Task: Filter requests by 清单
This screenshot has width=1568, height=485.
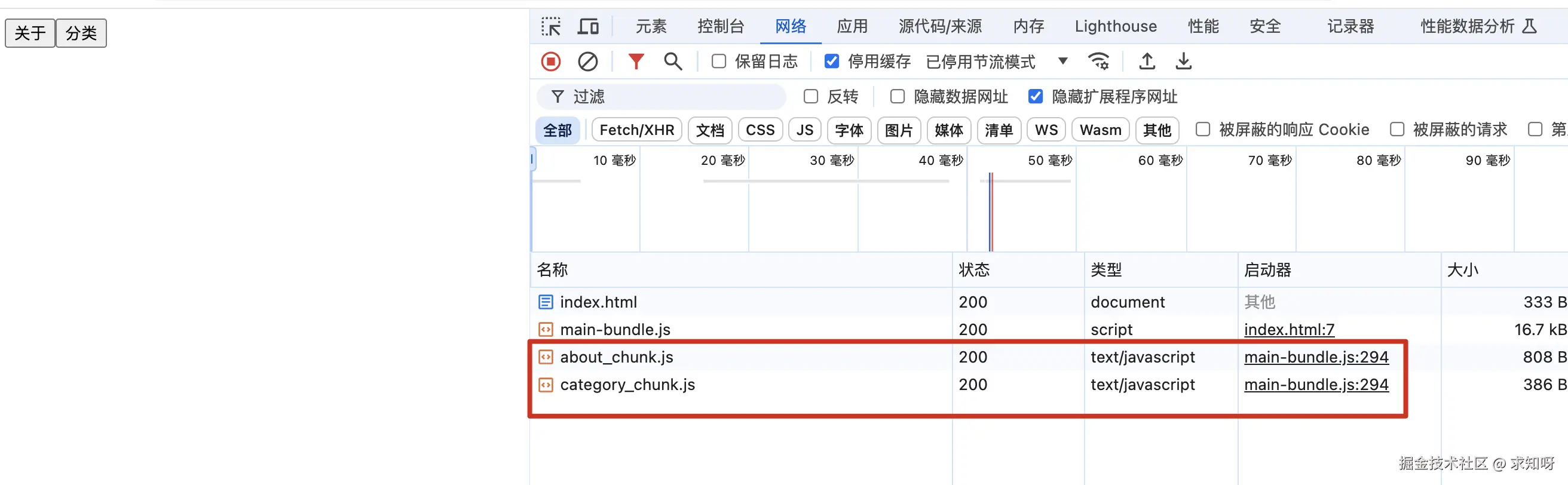Action: pos(999,130)
